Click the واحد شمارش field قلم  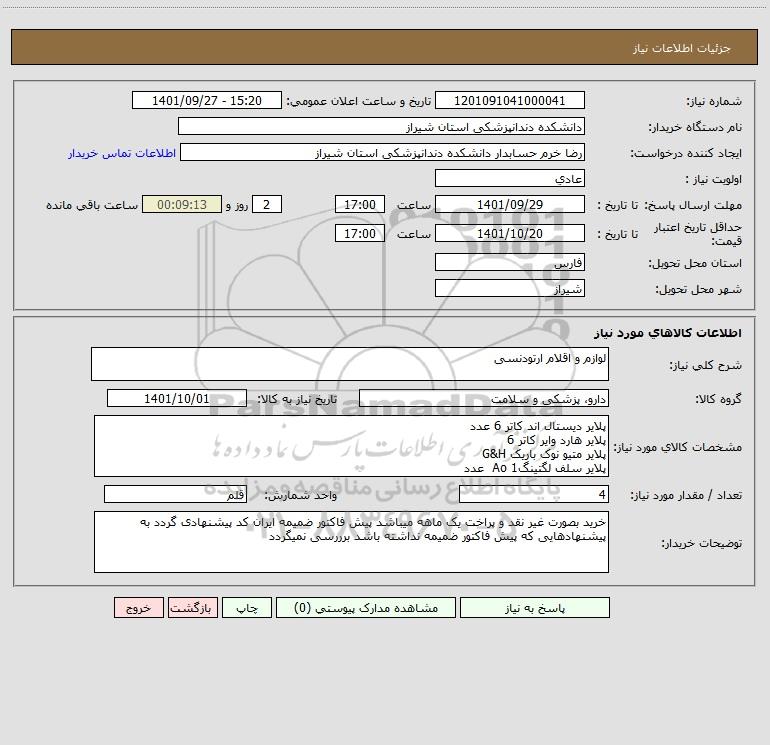point(175,494)
